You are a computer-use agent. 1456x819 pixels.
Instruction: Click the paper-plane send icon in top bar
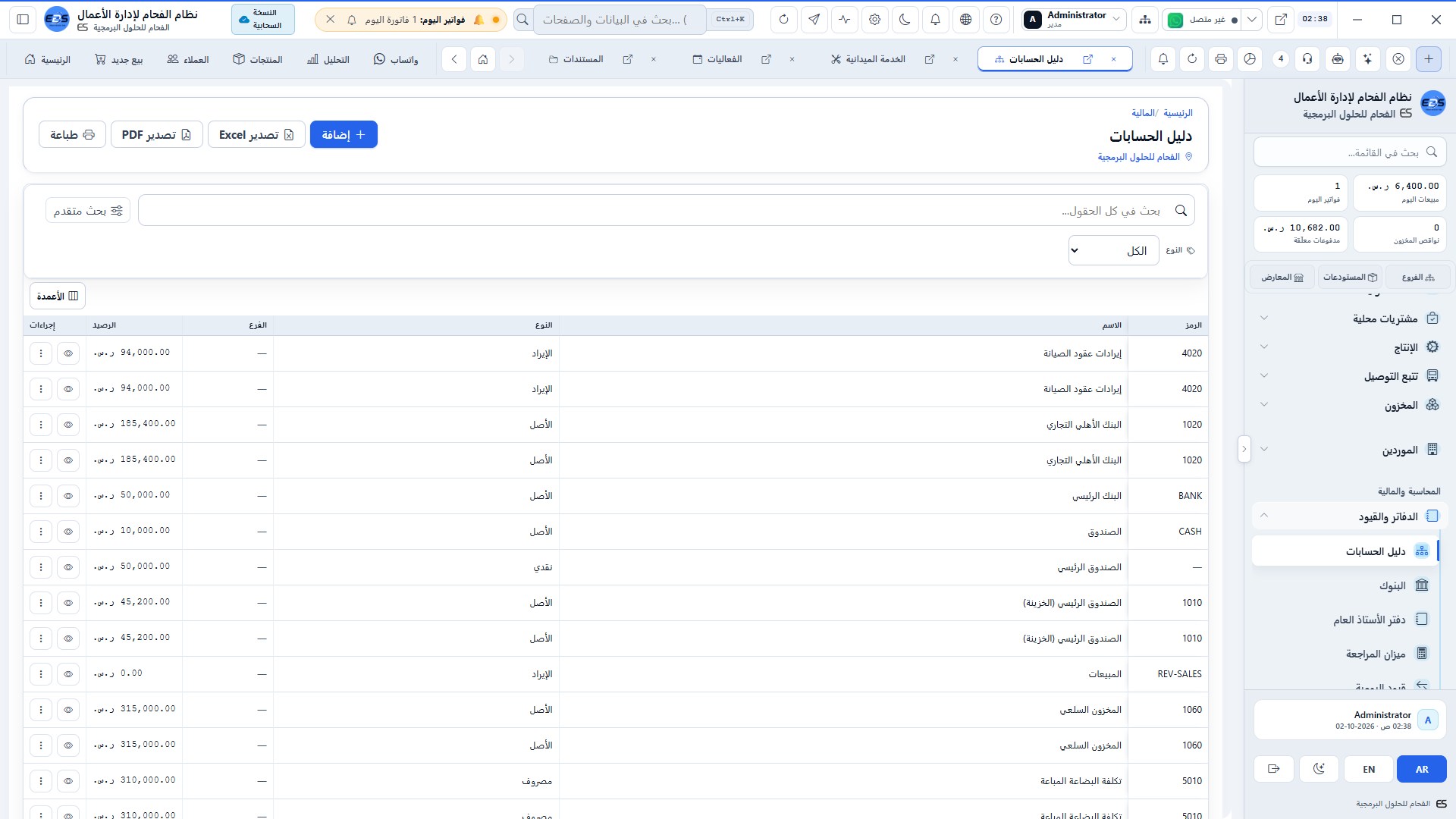(x=814, y=20)
